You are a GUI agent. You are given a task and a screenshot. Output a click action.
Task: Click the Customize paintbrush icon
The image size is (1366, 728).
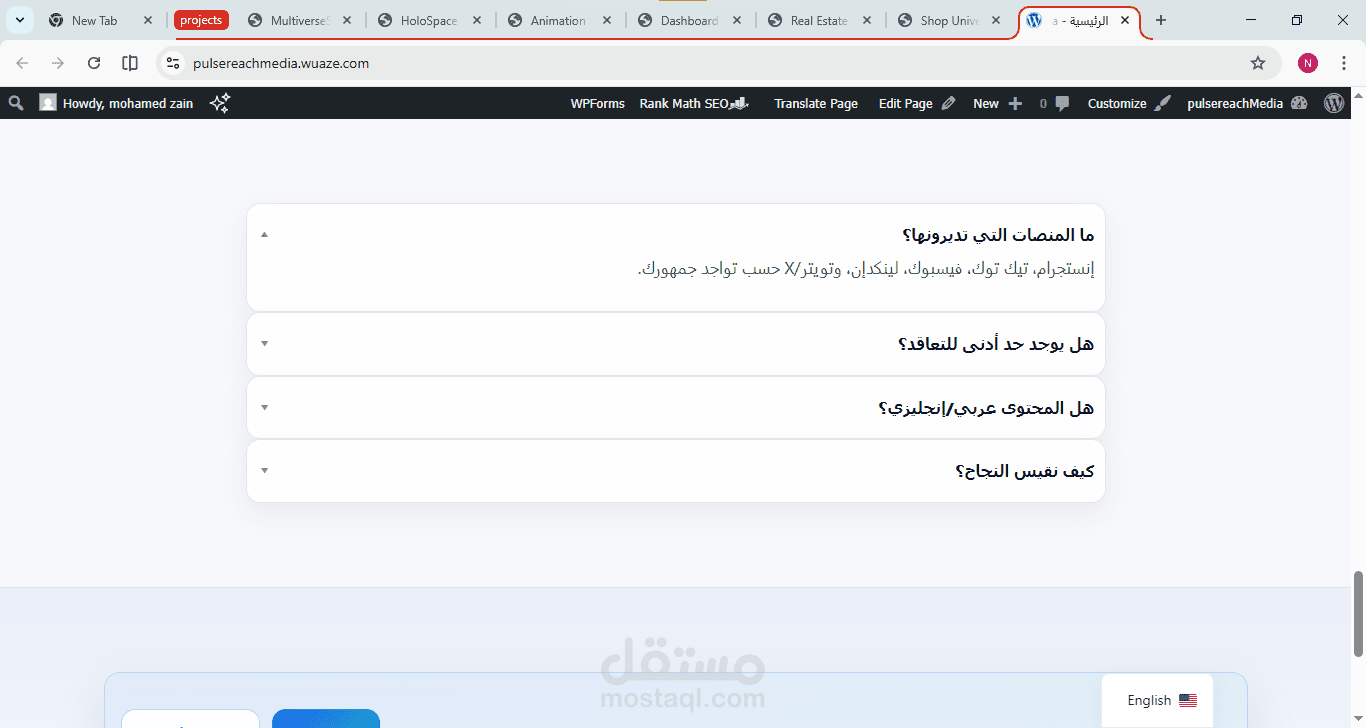click(x=1162, y=103)
